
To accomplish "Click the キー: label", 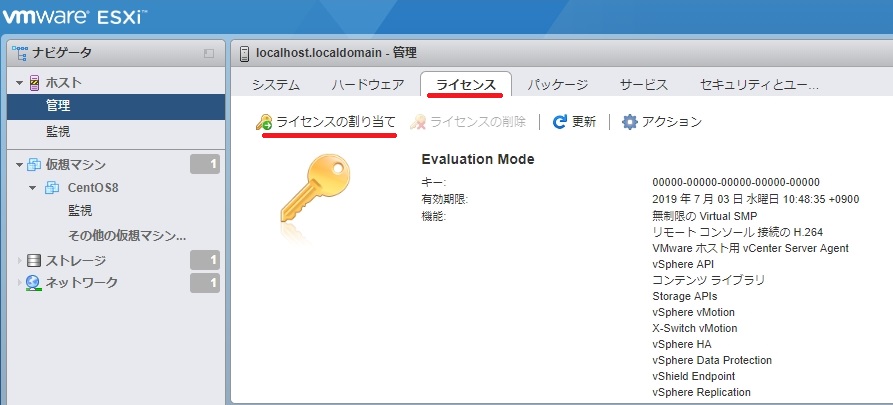I will click(433, 182).
